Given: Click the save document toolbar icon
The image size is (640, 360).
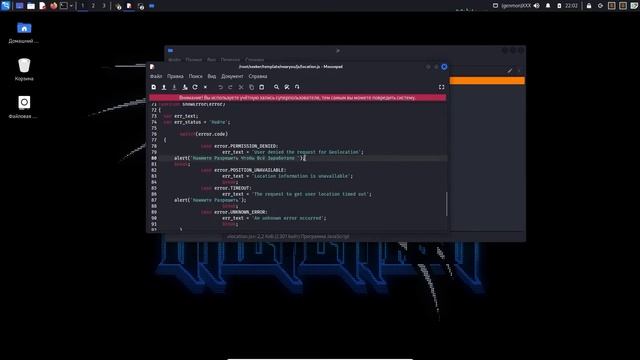Looking at the screenshot, I should [x=174, y=87].
